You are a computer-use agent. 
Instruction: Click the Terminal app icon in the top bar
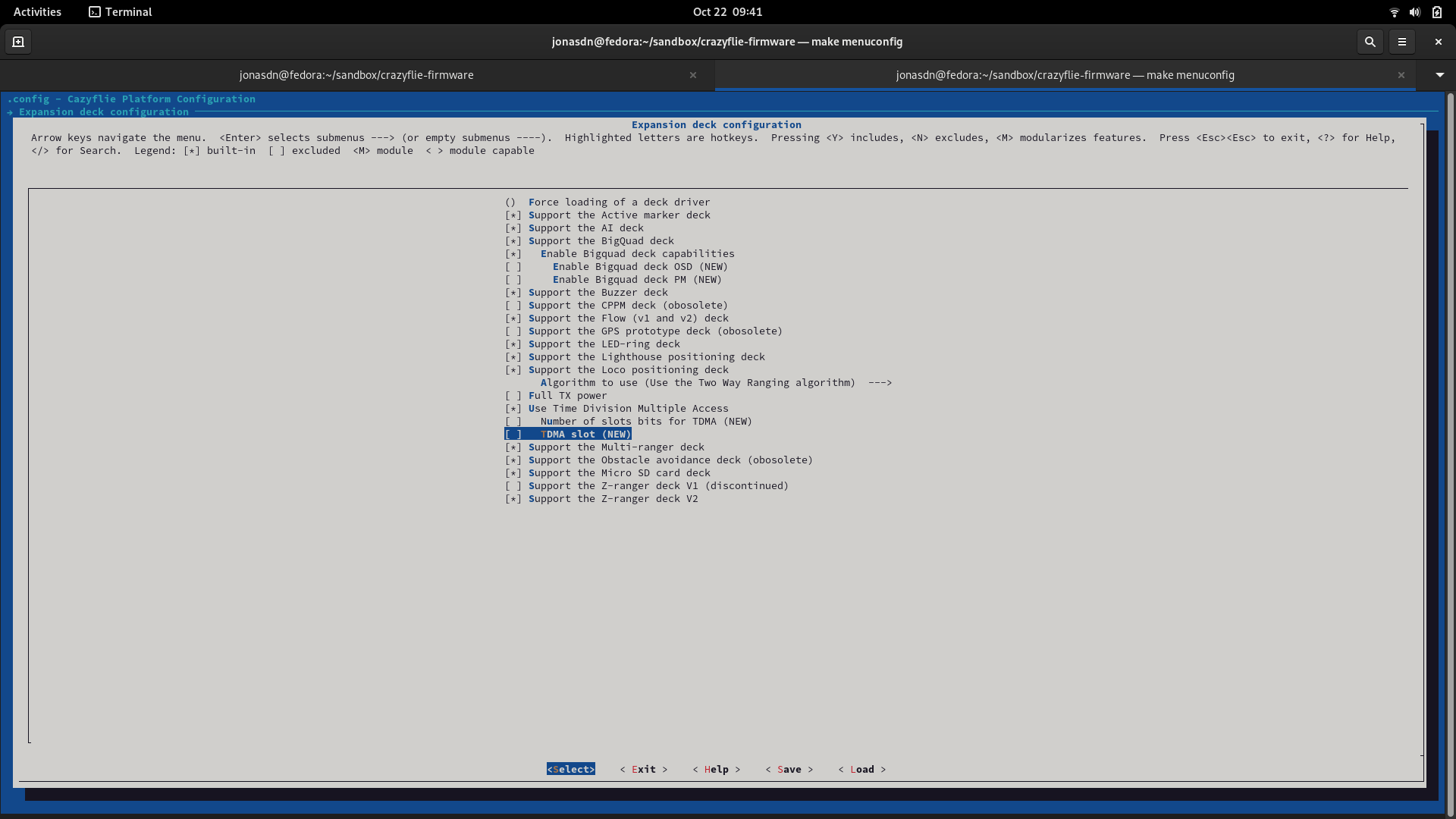pyautogui.click(x=96, y=11)
